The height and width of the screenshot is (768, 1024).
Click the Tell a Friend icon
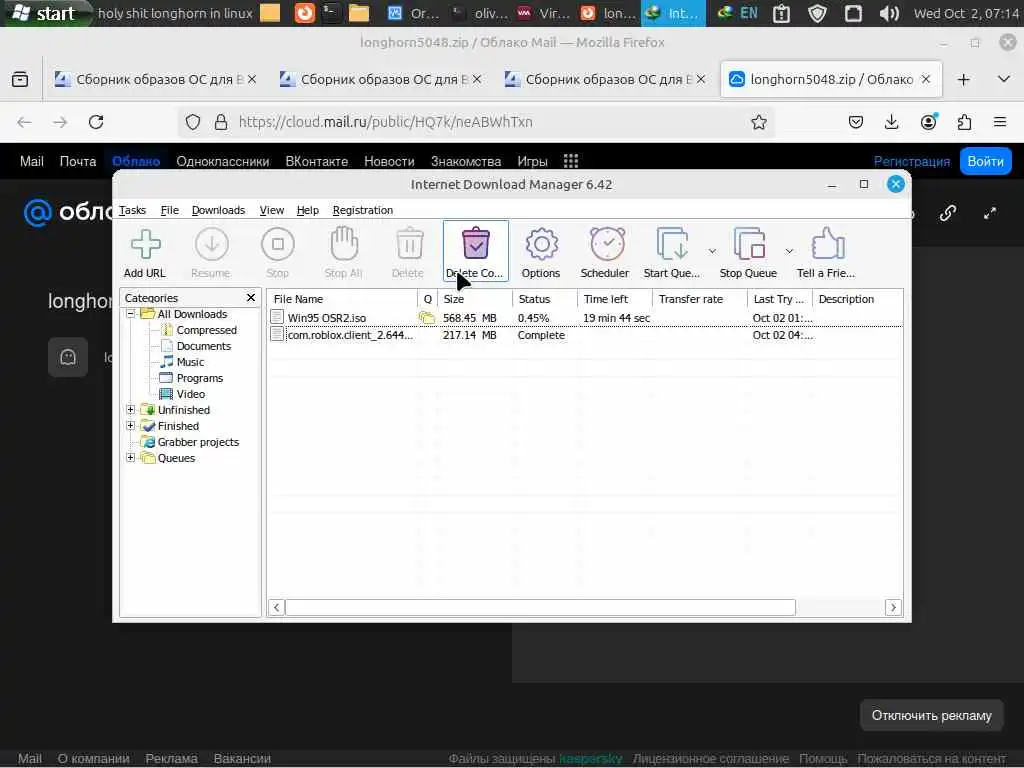click(826, 252)
